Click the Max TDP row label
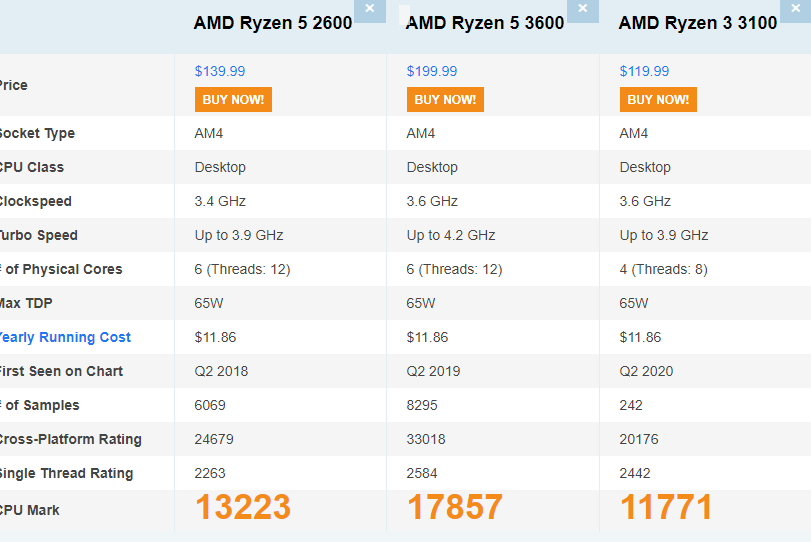 26,303
